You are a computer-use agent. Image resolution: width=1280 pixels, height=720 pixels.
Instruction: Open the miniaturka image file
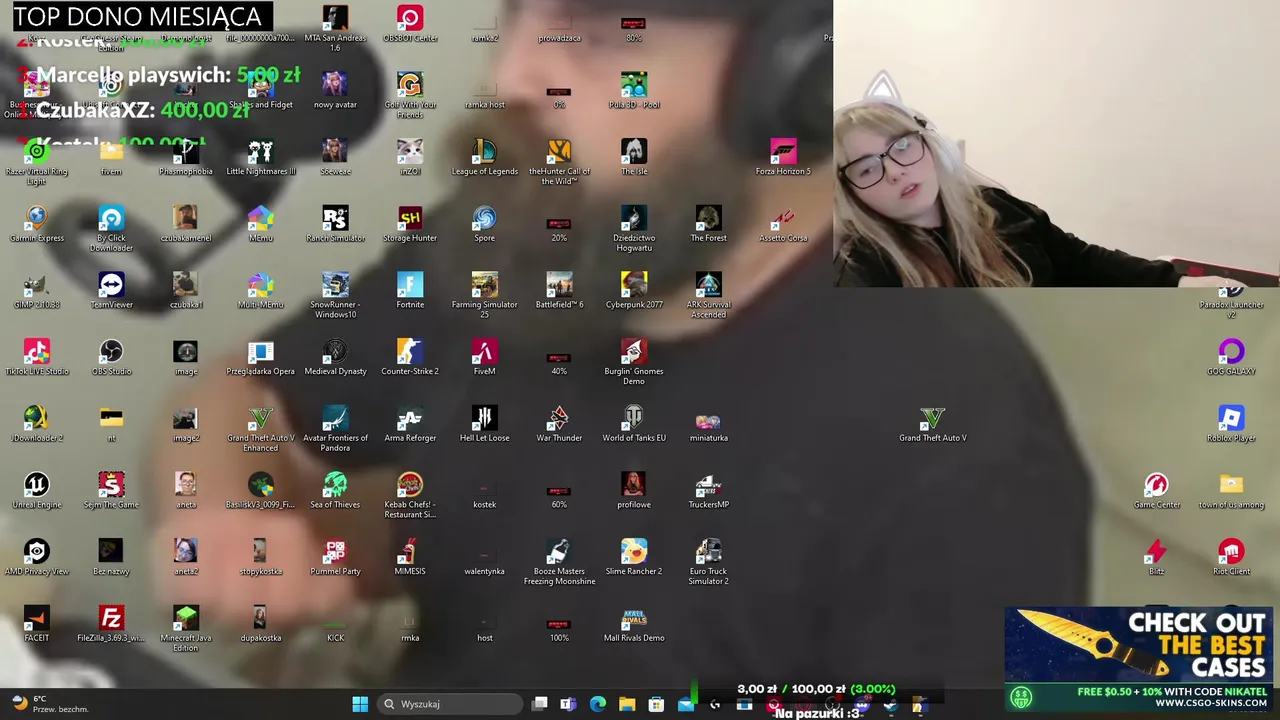click(708, 424)
